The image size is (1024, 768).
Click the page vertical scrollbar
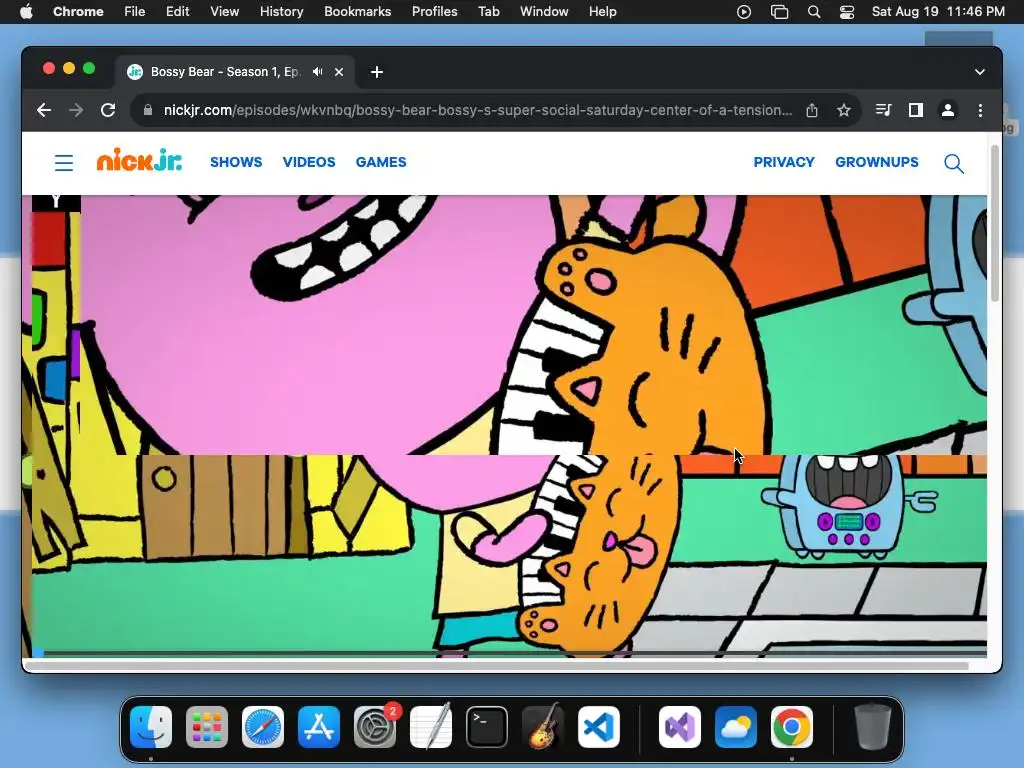pos(995,222)
